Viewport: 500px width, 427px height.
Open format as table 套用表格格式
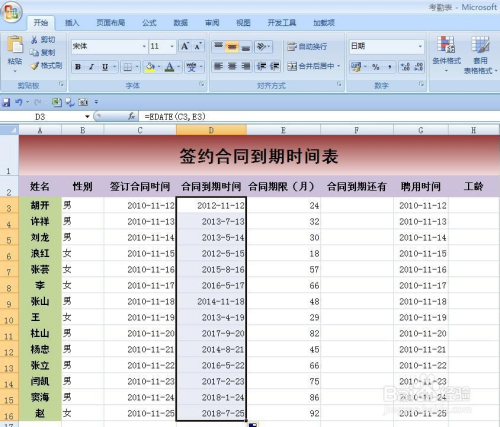tap(480, 55)
